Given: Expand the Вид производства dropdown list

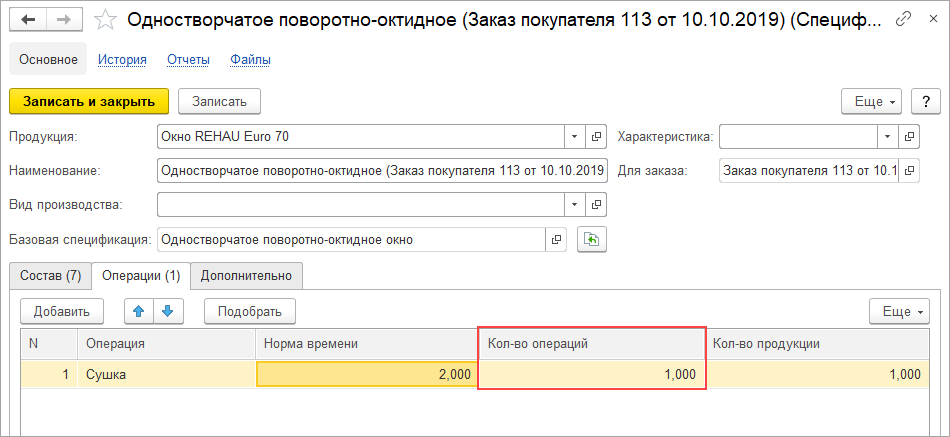Looking at the screenshot, I should 574,204.
